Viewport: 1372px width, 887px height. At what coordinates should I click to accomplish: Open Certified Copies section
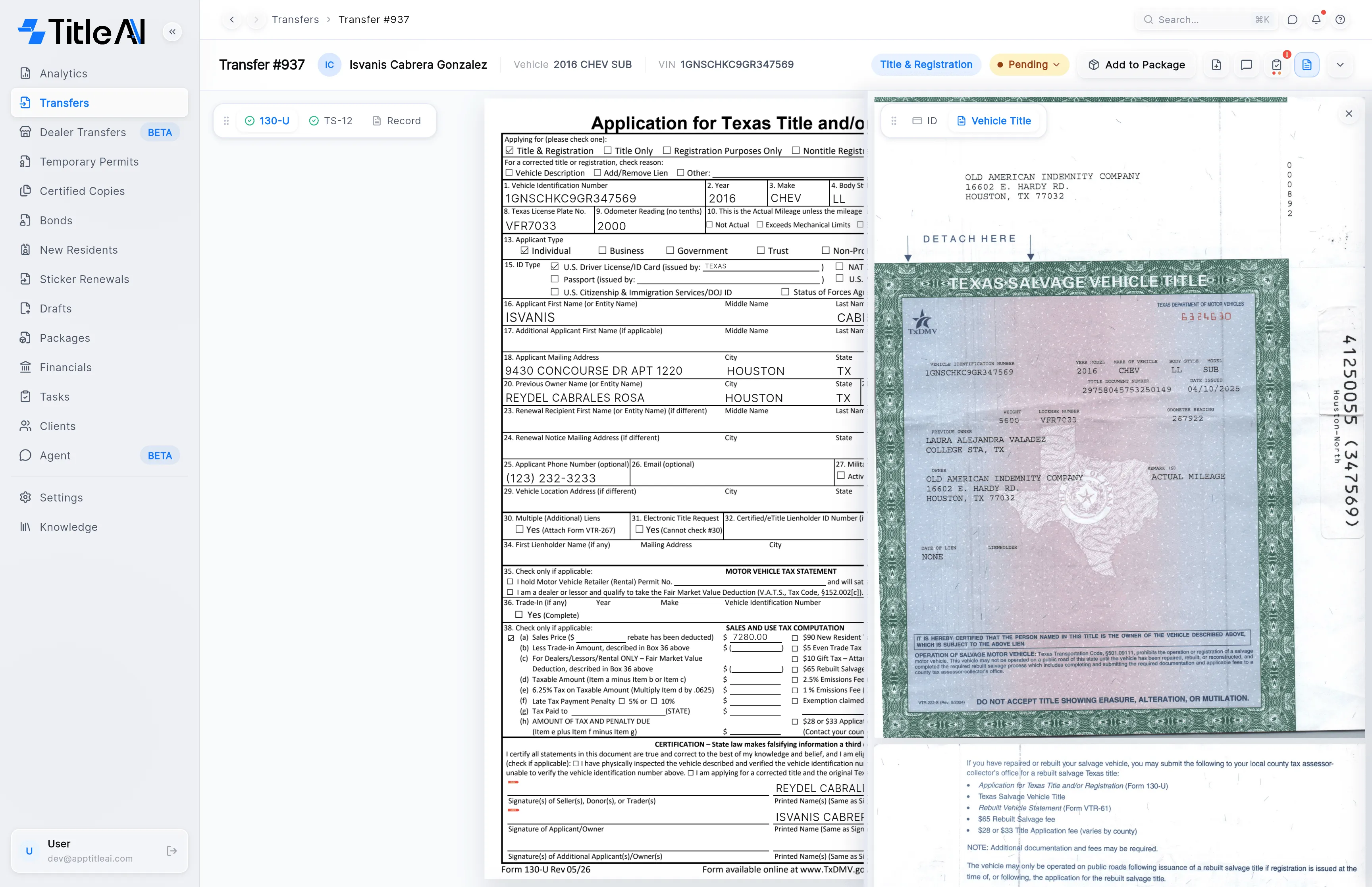pyautogui.click(x=99, y=191)
